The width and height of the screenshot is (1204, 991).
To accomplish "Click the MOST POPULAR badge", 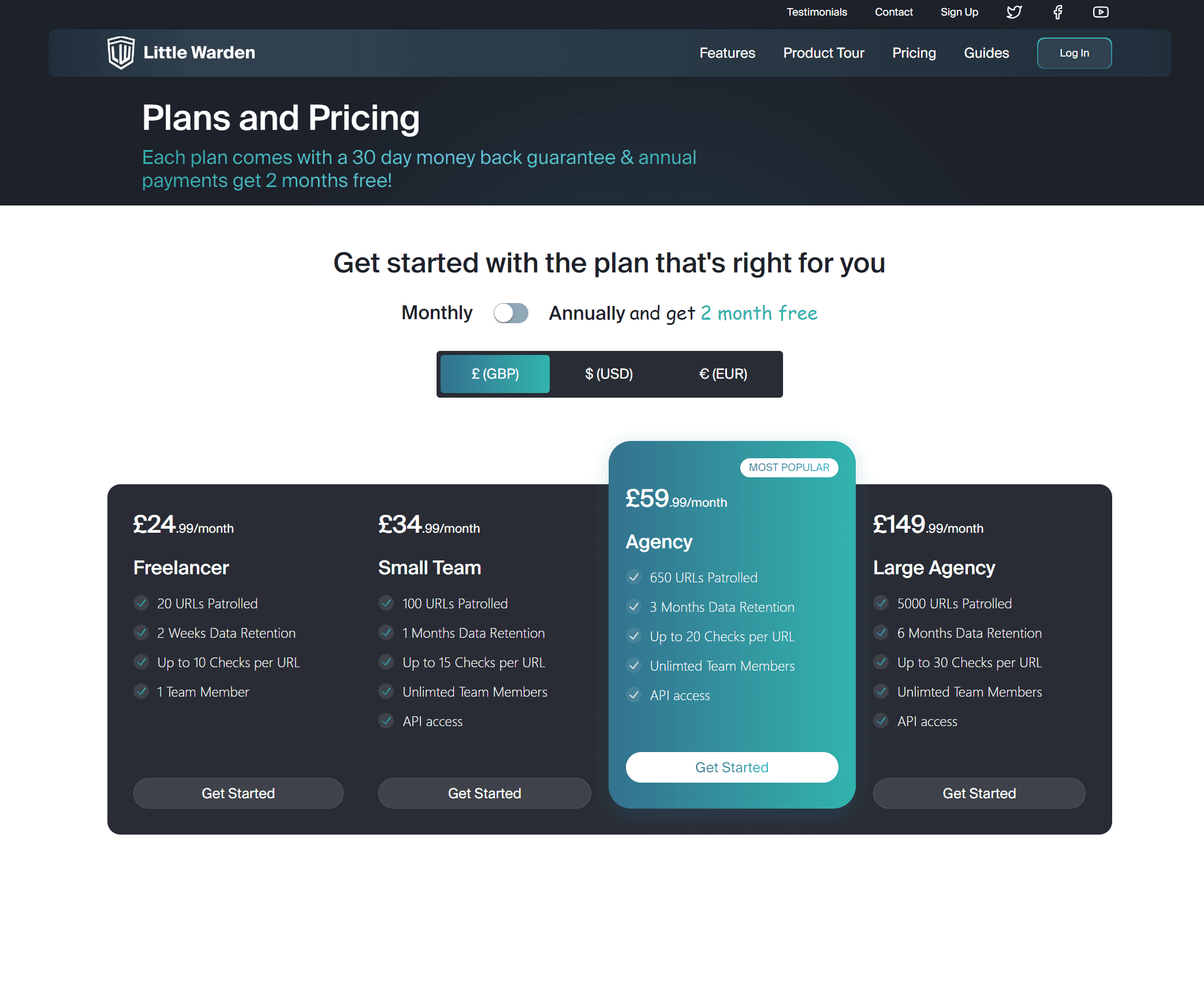I will click(789, 468).
